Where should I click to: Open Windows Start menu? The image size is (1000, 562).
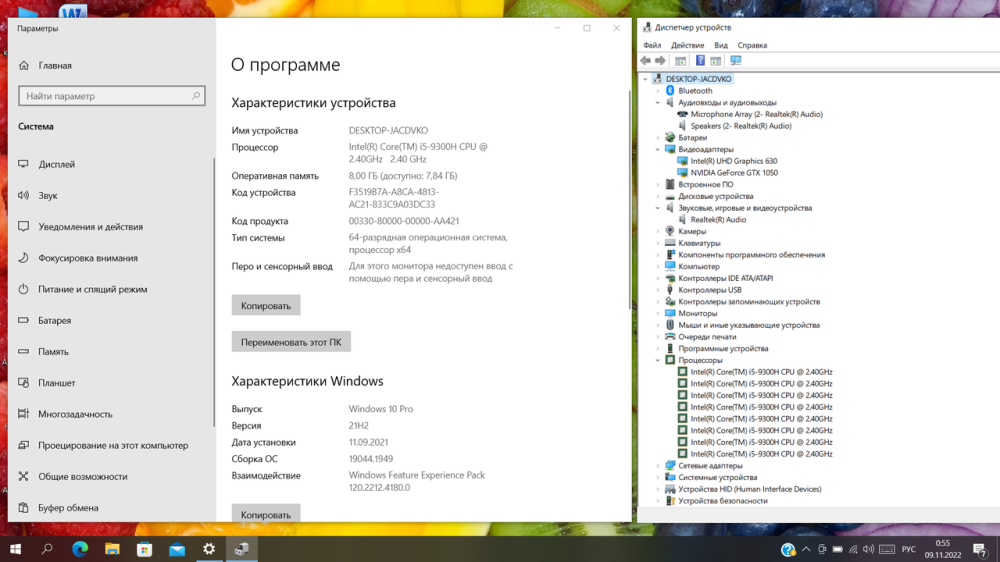pyautogui.click(x=15, y=549)
